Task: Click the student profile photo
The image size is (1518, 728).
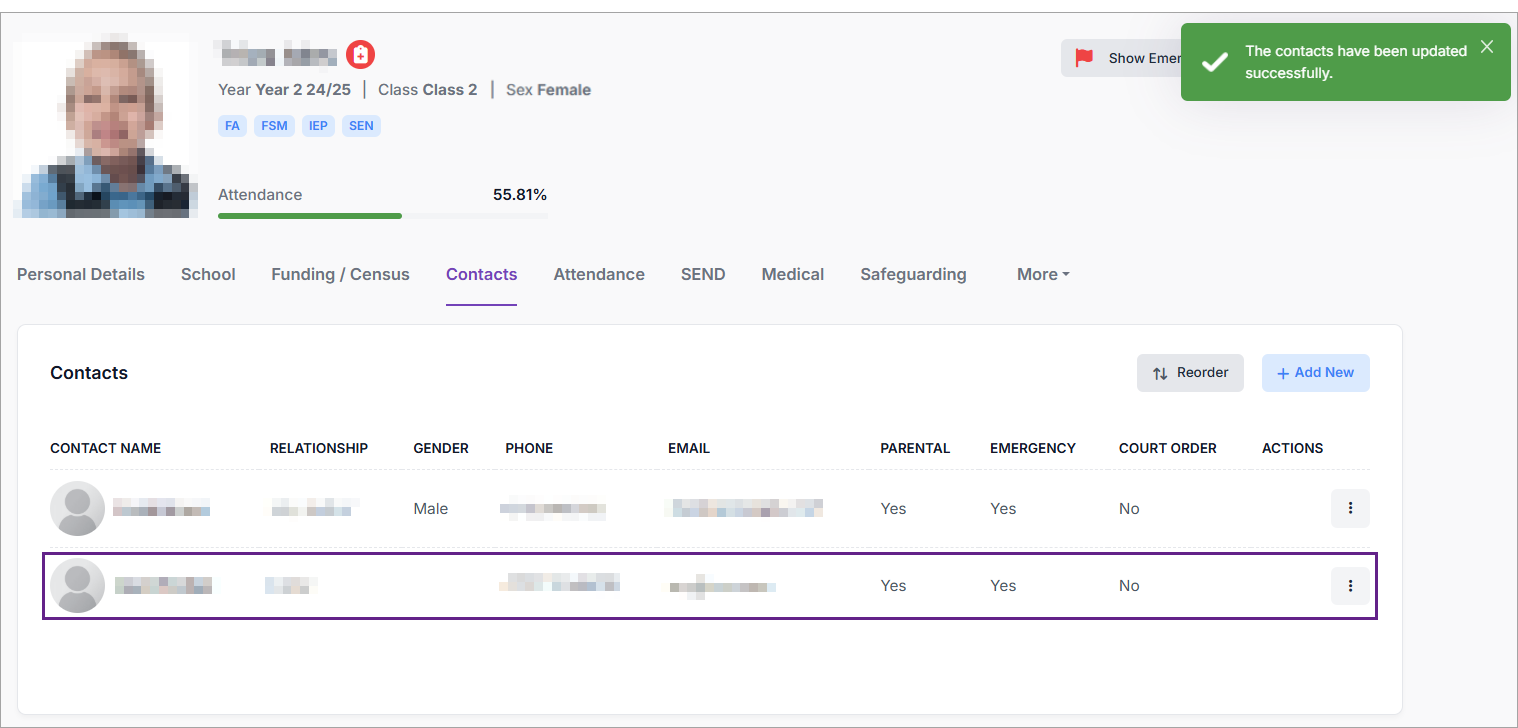Action: point(104,128)
